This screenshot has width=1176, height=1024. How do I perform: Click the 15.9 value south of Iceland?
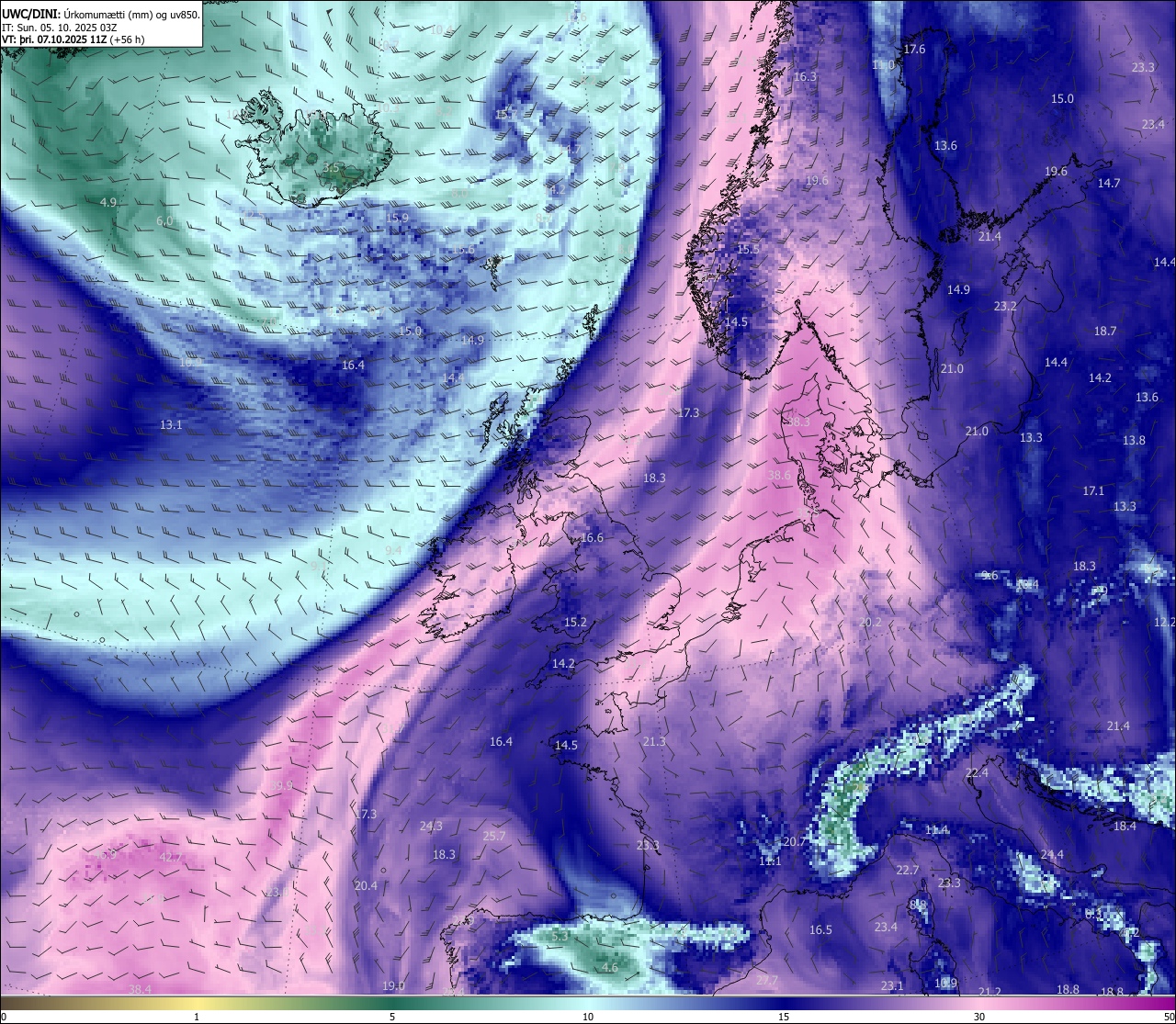(x=398, y=219)
